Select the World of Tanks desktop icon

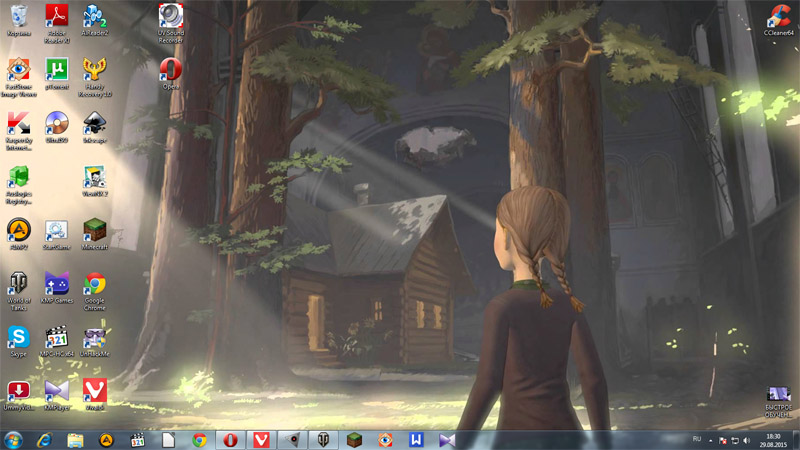[x=19, y=291]
